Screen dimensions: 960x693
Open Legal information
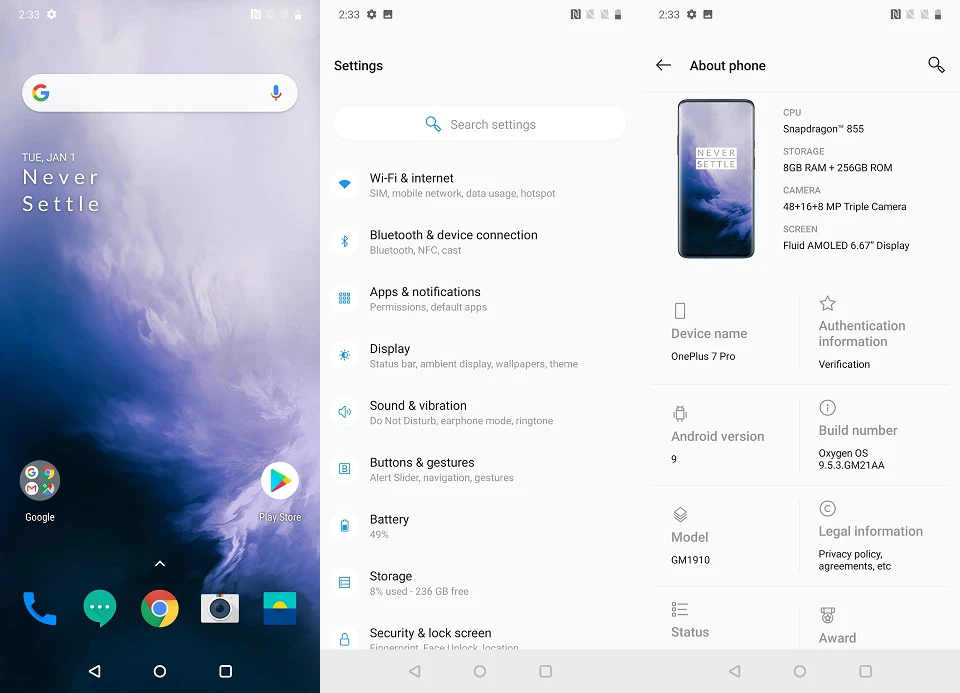click(x=874, y=536)
